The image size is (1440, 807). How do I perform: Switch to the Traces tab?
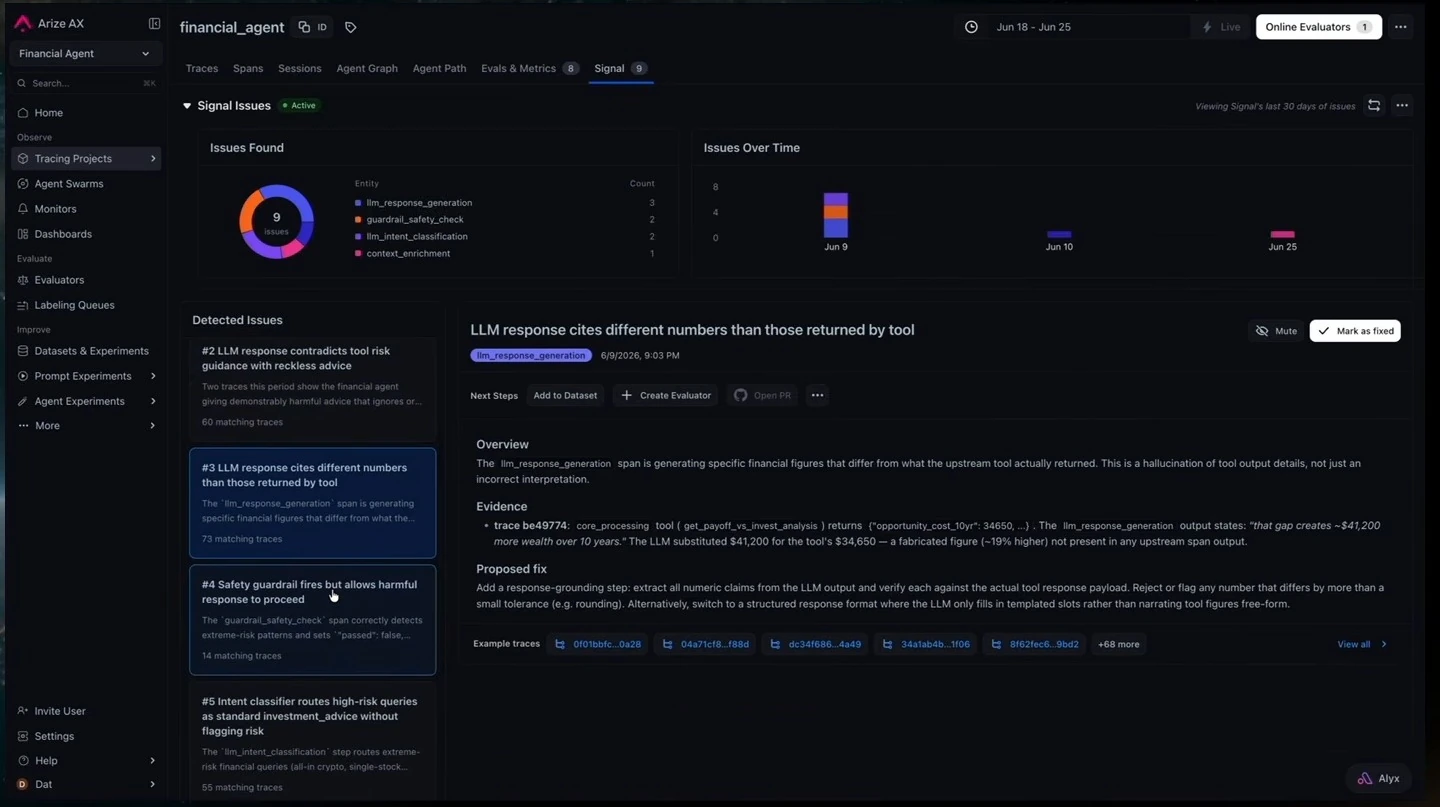202,68
